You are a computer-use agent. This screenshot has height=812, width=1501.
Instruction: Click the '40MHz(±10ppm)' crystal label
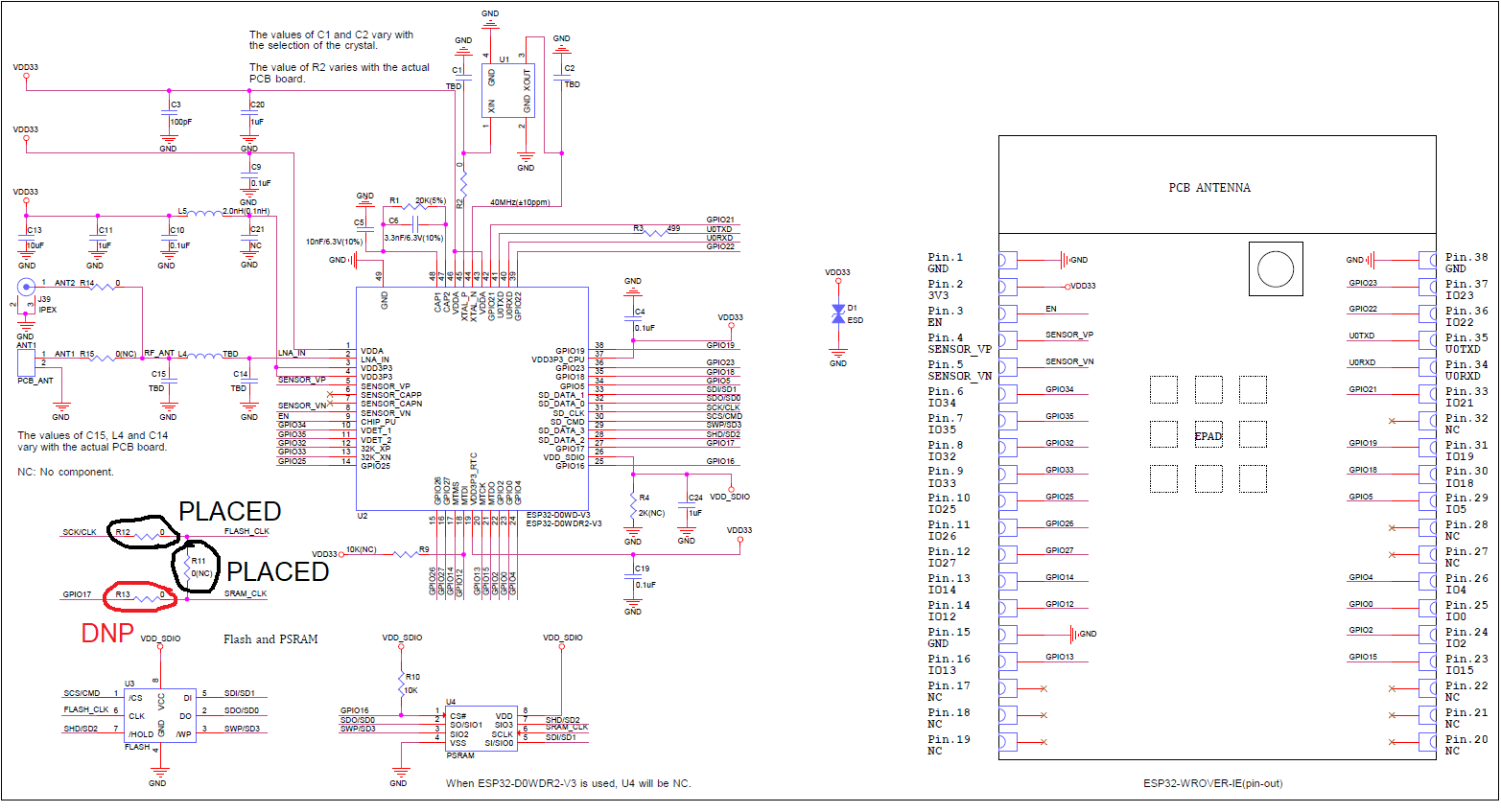click(x=520, y=202)
